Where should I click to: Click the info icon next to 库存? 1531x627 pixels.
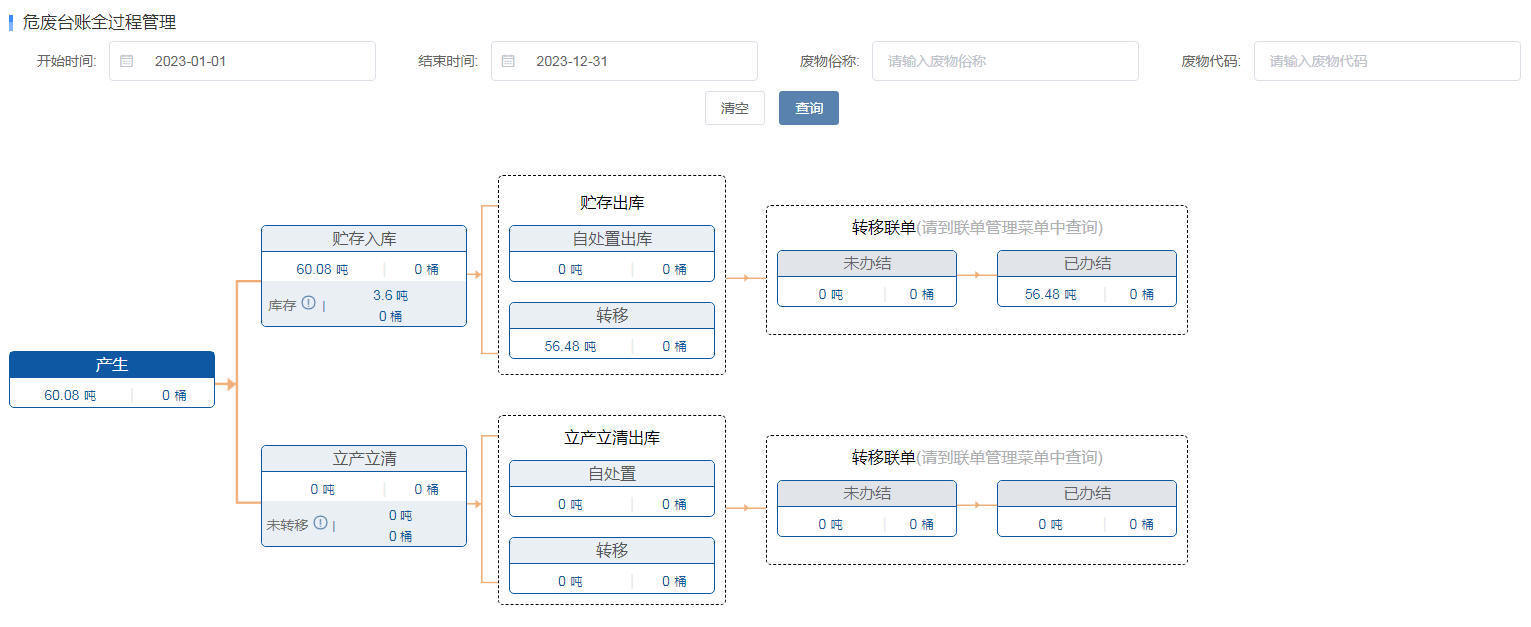pos(309,303)
